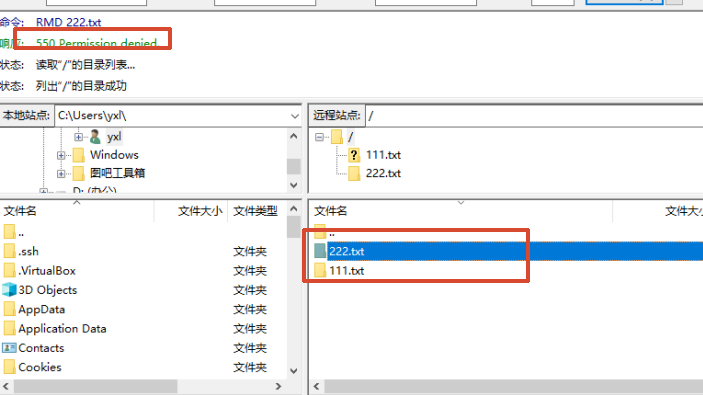Click the AppData folder icon
This screenshot has height=395, width=703.
[9, 309]
